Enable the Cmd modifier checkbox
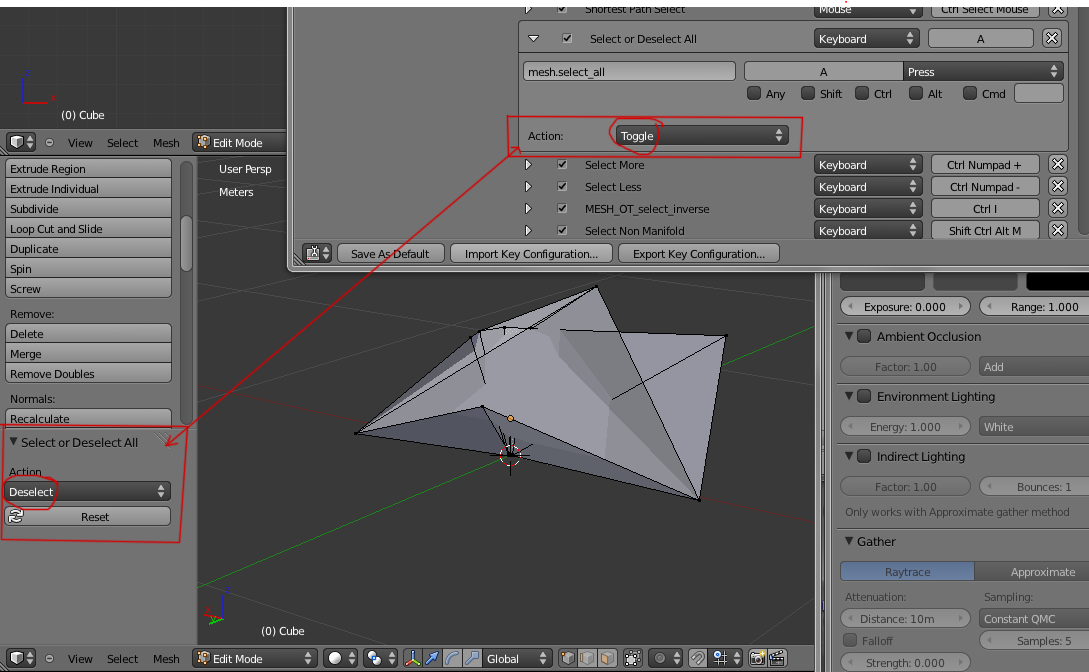The height and width of the screenshot is (672, 1089). [x=970, y=93]
